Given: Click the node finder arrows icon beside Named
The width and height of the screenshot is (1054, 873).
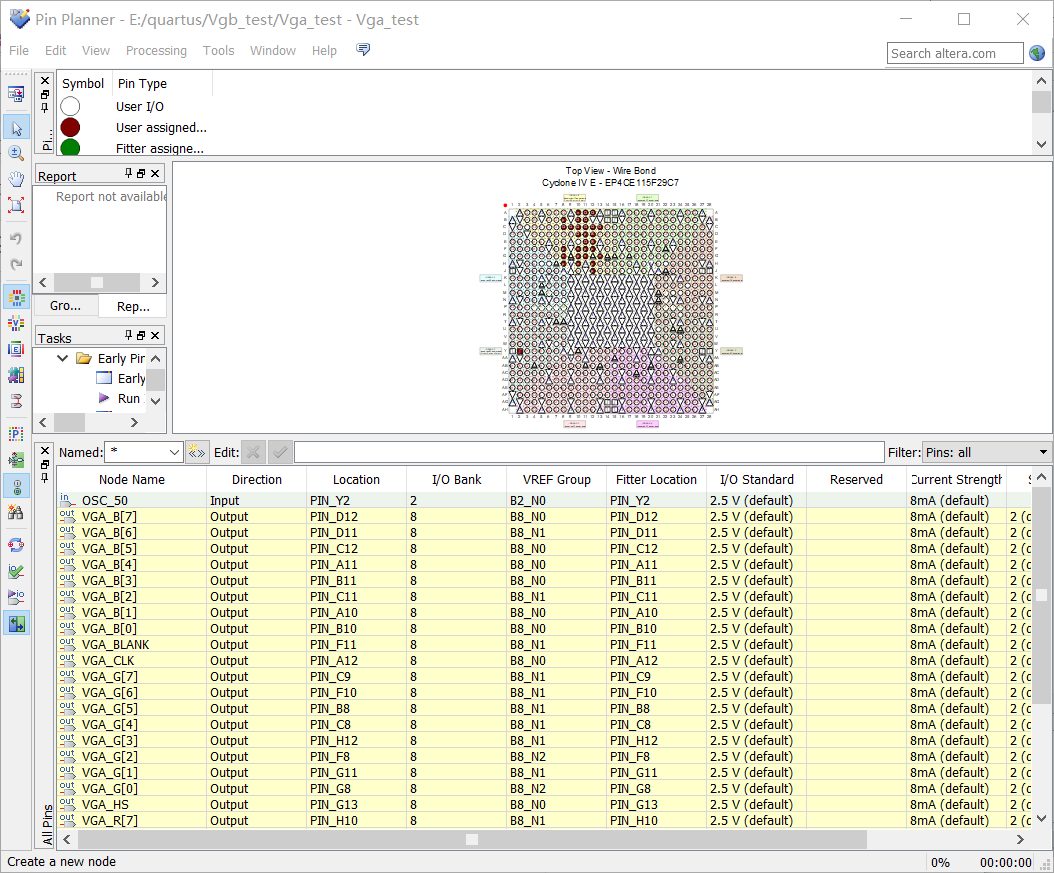Looking at the screenshot, I should pos(196,452).
